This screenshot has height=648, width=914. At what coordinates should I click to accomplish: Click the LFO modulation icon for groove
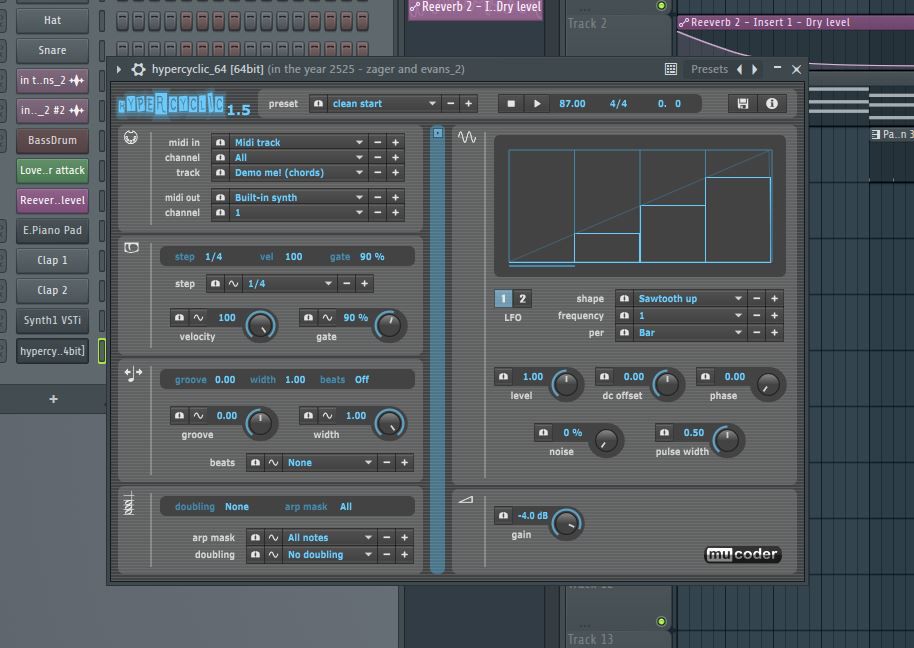[198, 415]
